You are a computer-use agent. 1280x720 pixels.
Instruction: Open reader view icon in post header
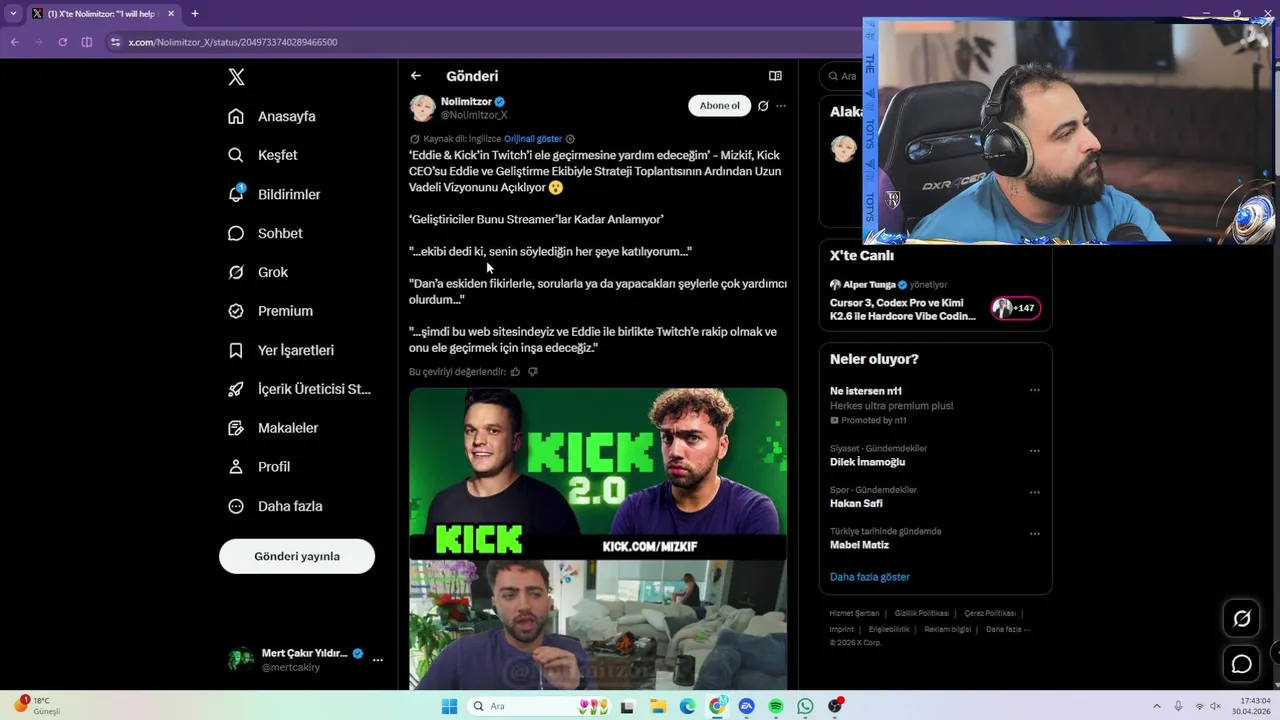coord(775,76)
